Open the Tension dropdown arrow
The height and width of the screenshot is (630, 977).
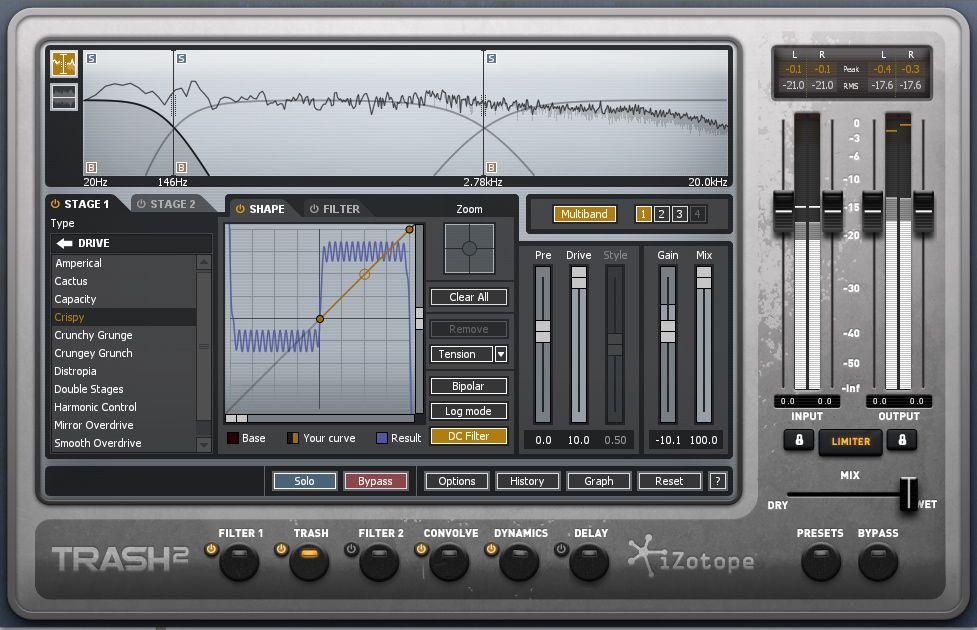(x=500, y=355)
